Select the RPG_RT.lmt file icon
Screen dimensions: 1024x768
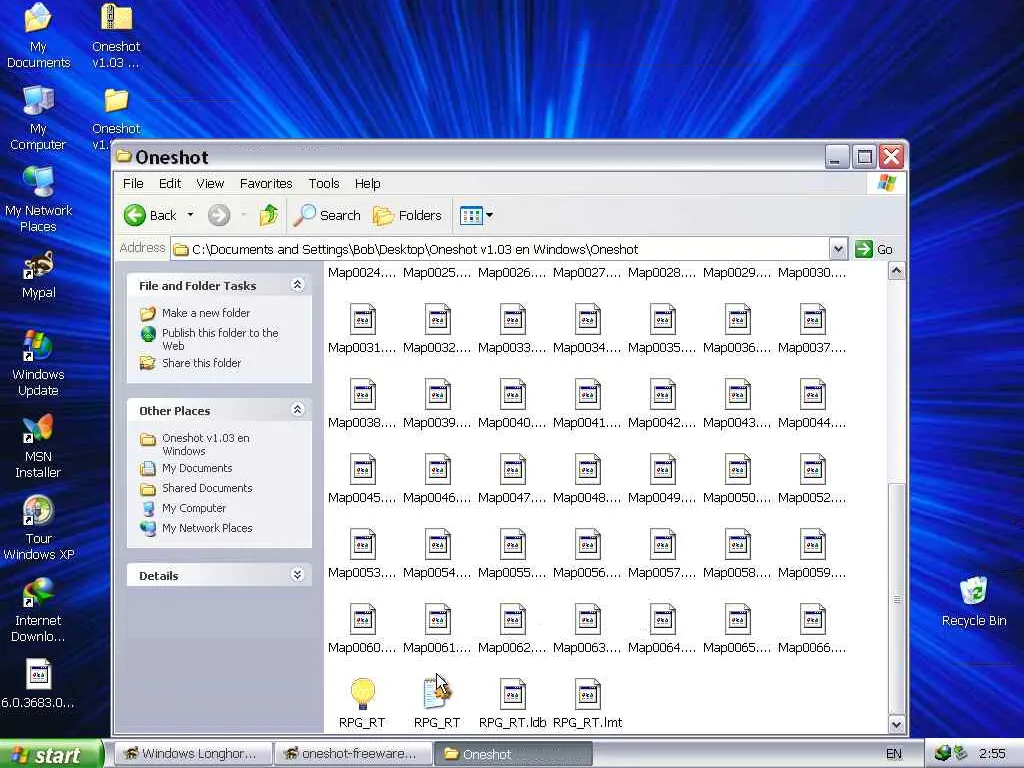(588, 694)
